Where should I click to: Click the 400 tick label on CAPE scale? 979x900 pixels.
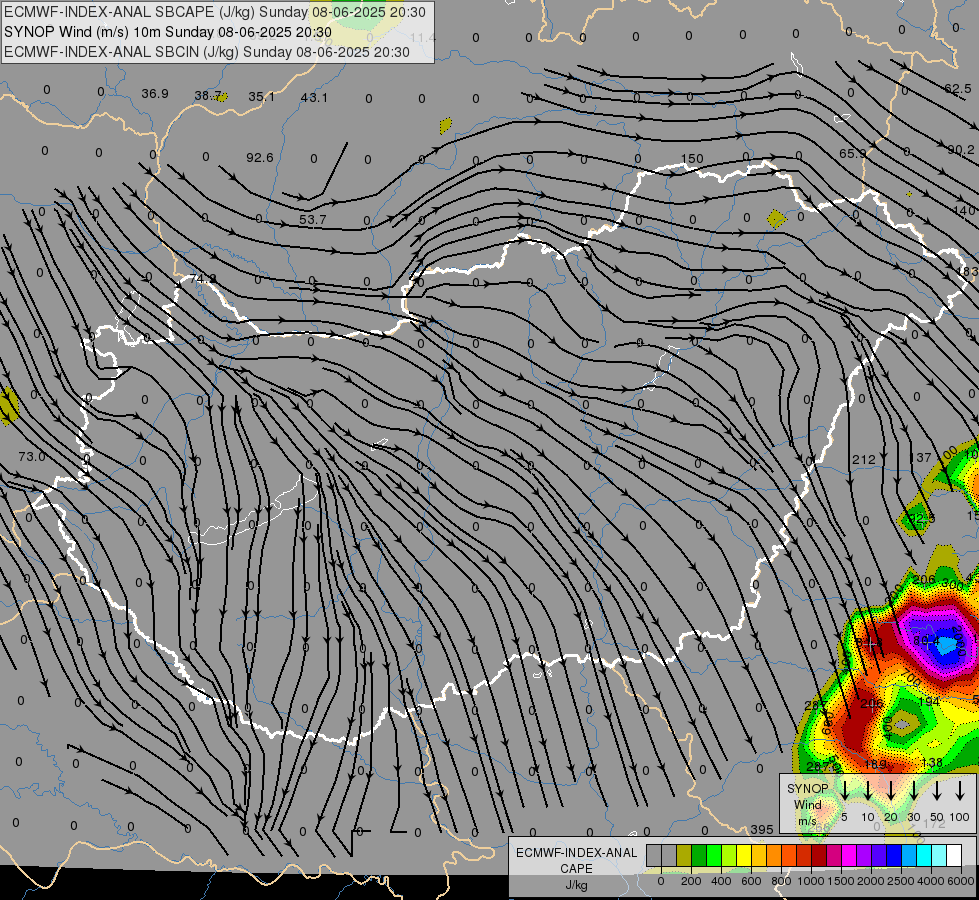(x=721, y=881)
